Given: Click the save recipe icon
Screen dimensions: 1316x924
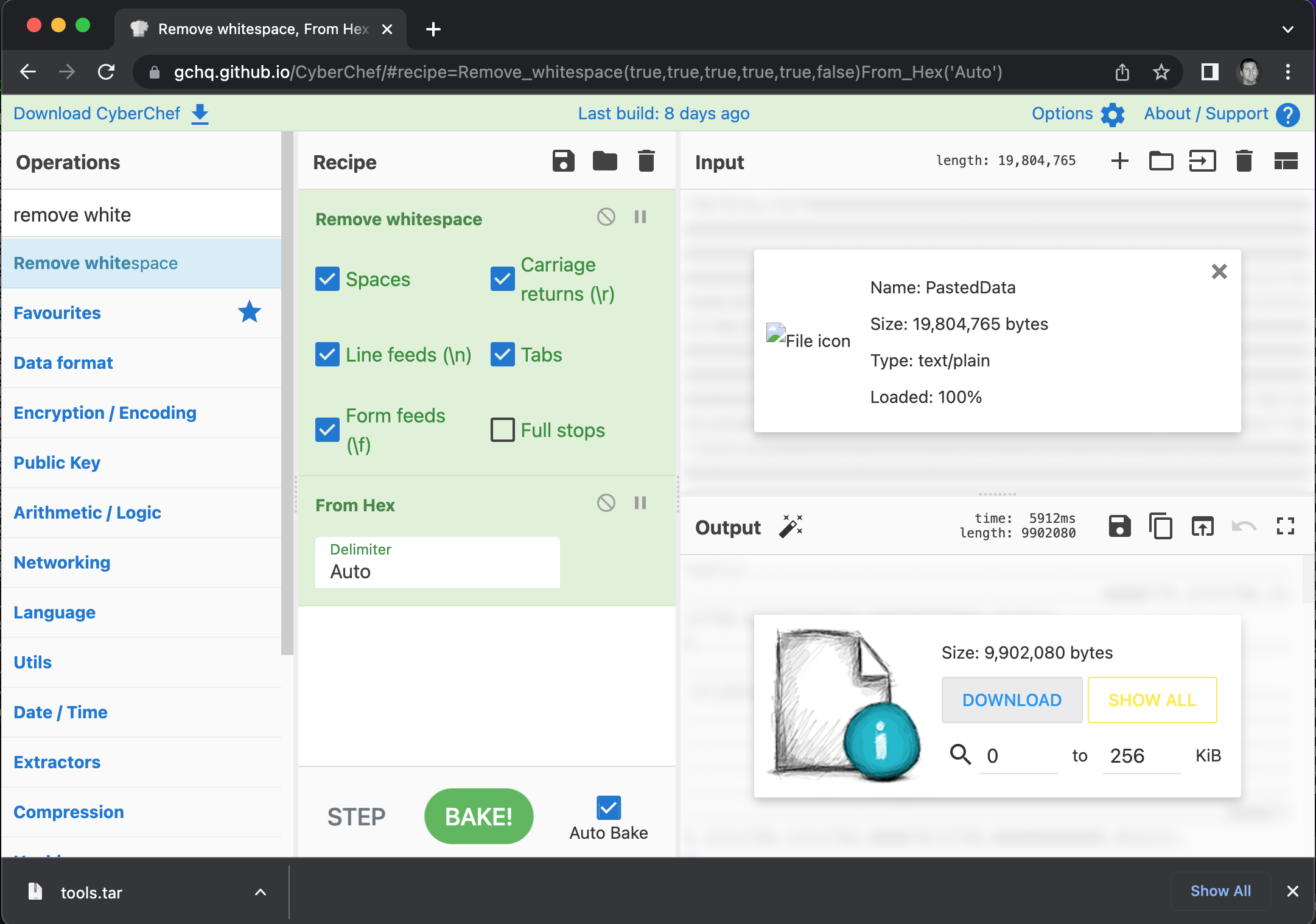Looking at the screenshot, I should pyautogui.click(x=563, y=162).
